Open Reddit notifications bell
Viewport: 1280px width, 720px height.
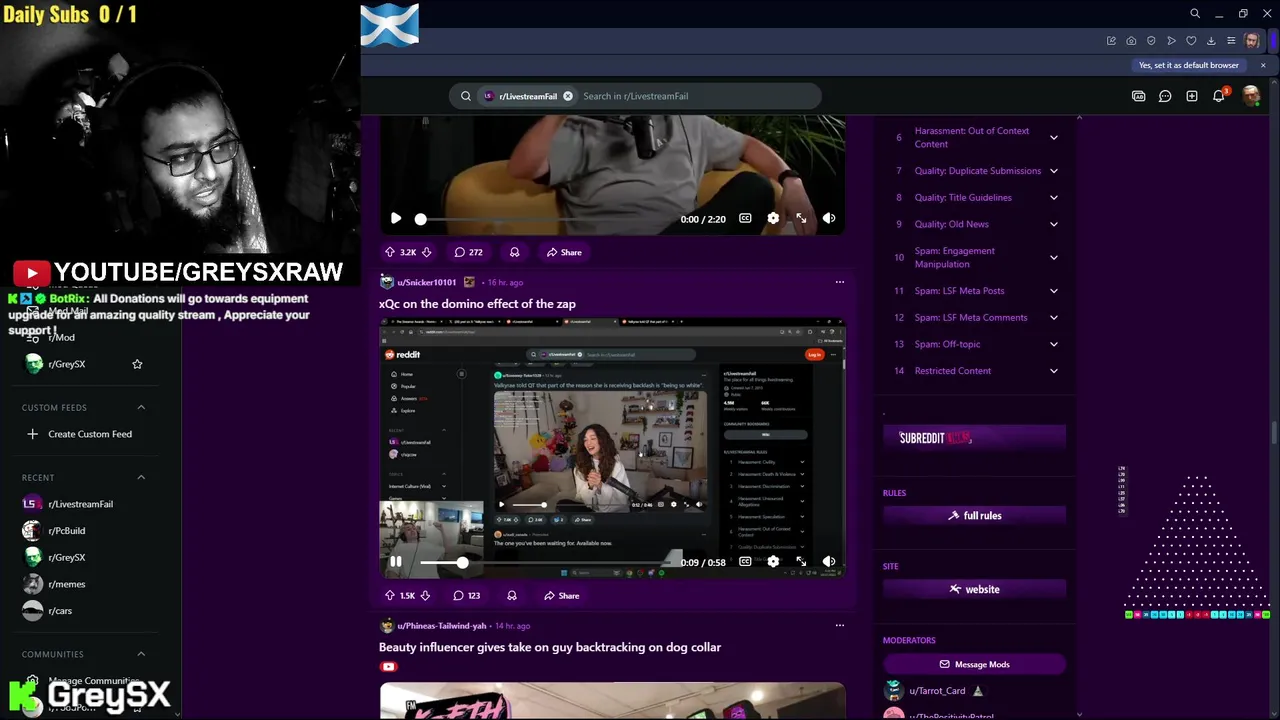(x=1219, y=96)
